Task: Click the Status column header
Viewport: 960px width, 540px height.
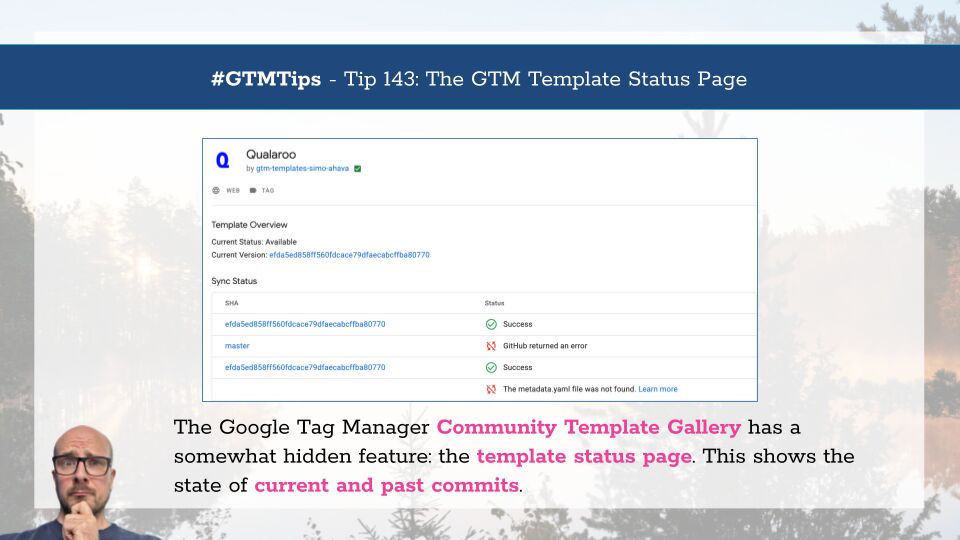Action: pyautogui.click(x=494, y=303)
